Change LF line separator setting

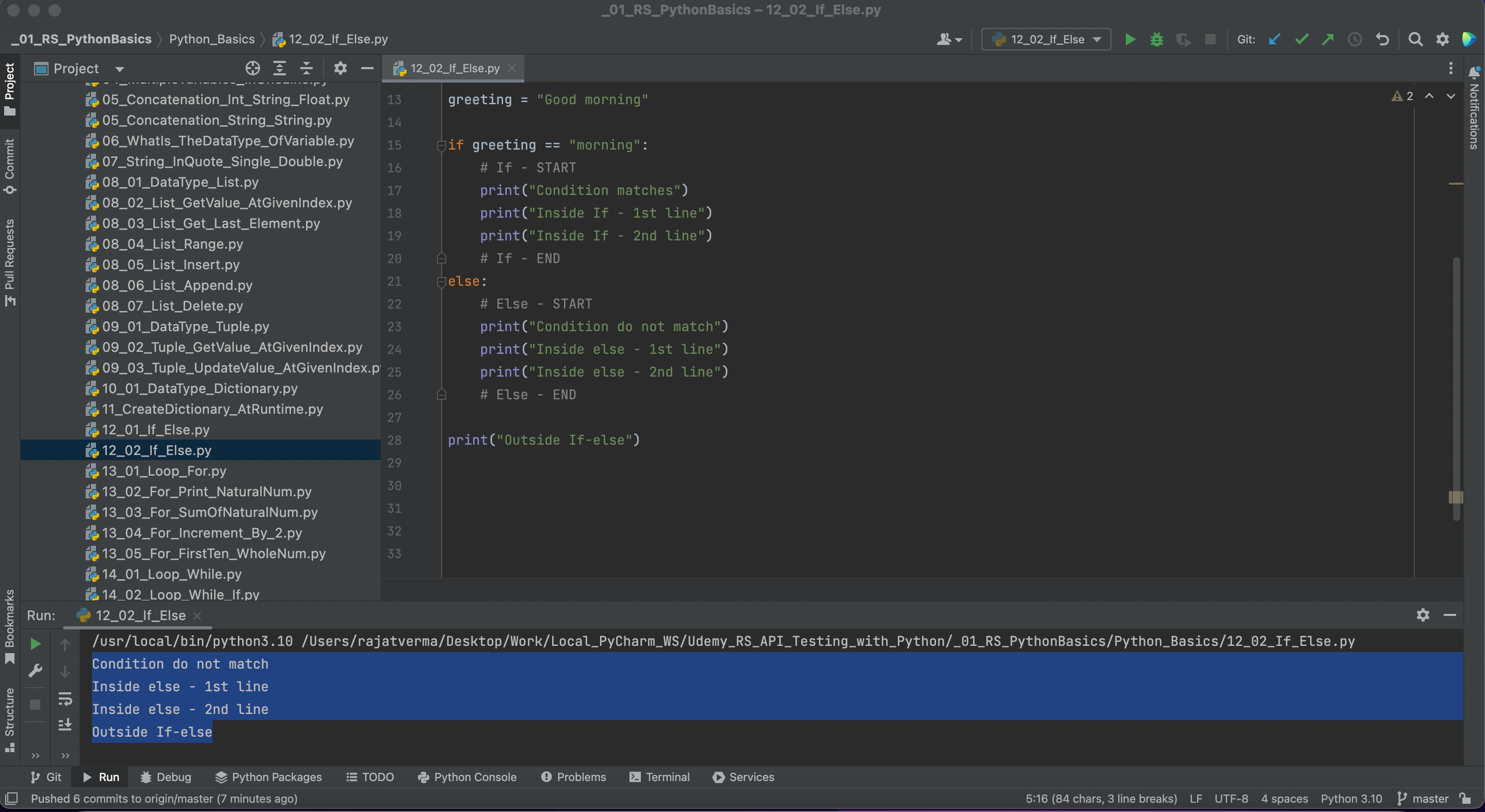[1196, 799]
